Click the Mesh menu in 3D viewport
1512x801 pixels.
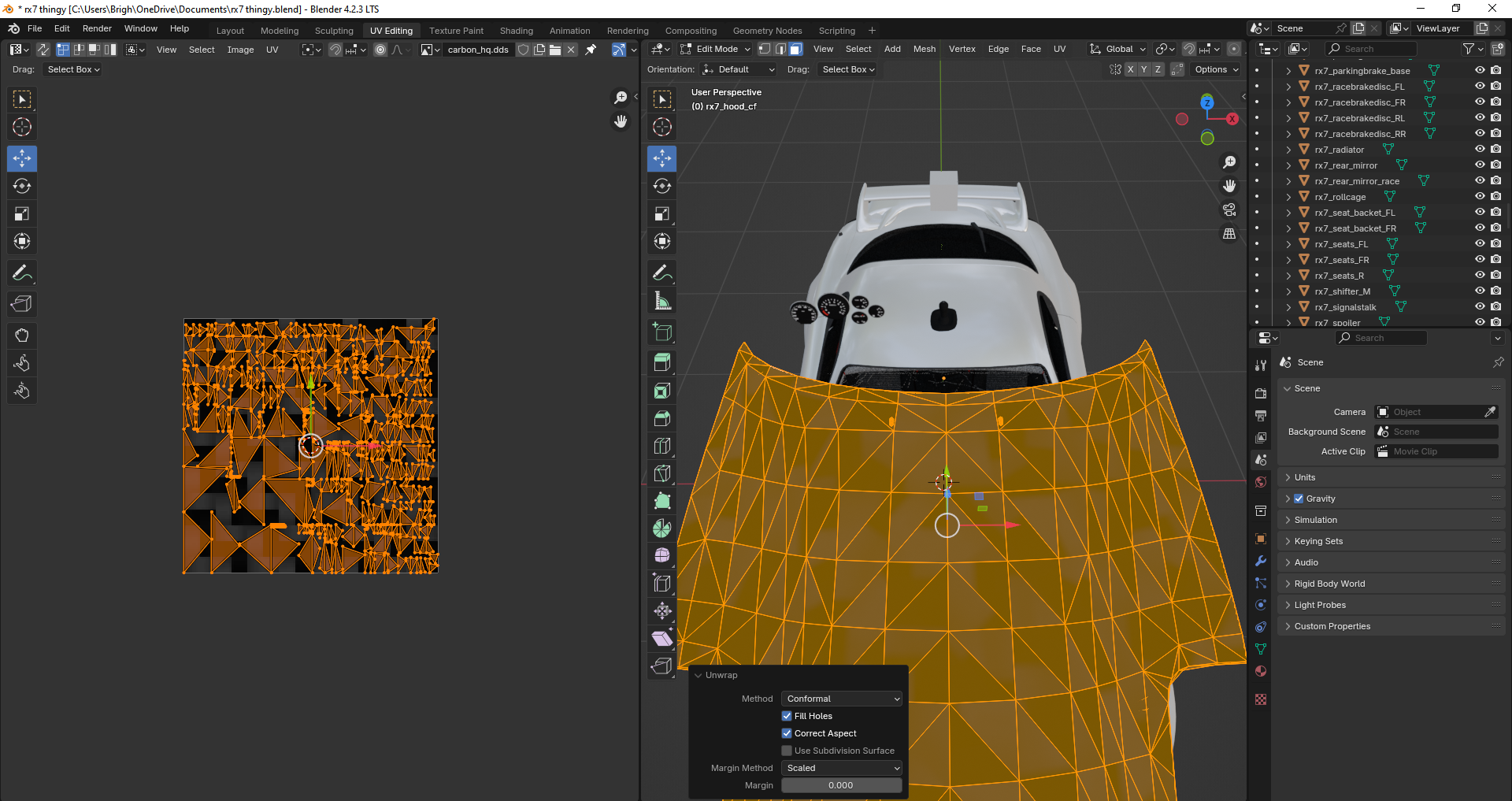pos(924,49)
